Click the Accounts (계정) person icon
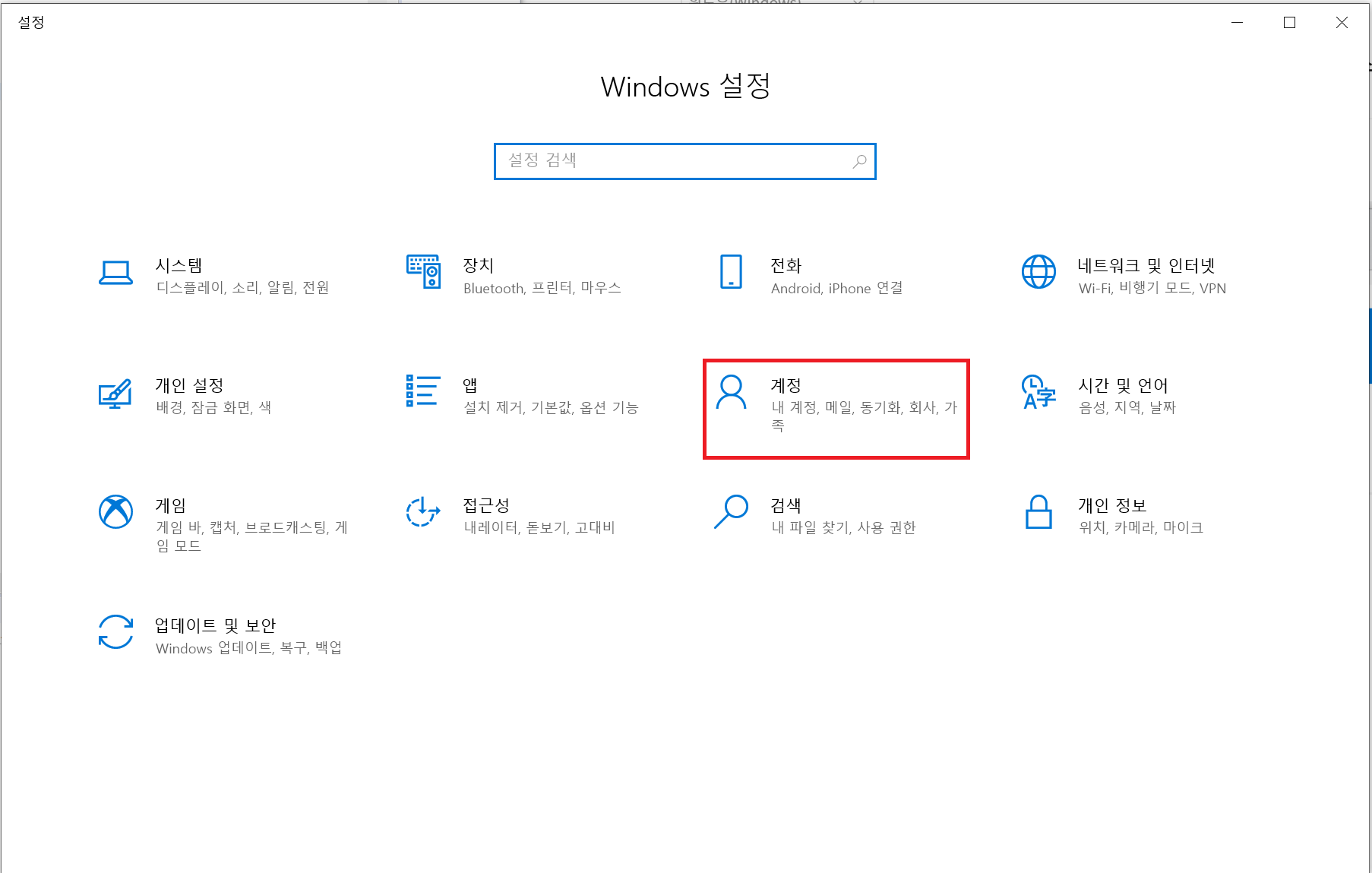Viewport: 1372px width, 873px height. point(731,392)
